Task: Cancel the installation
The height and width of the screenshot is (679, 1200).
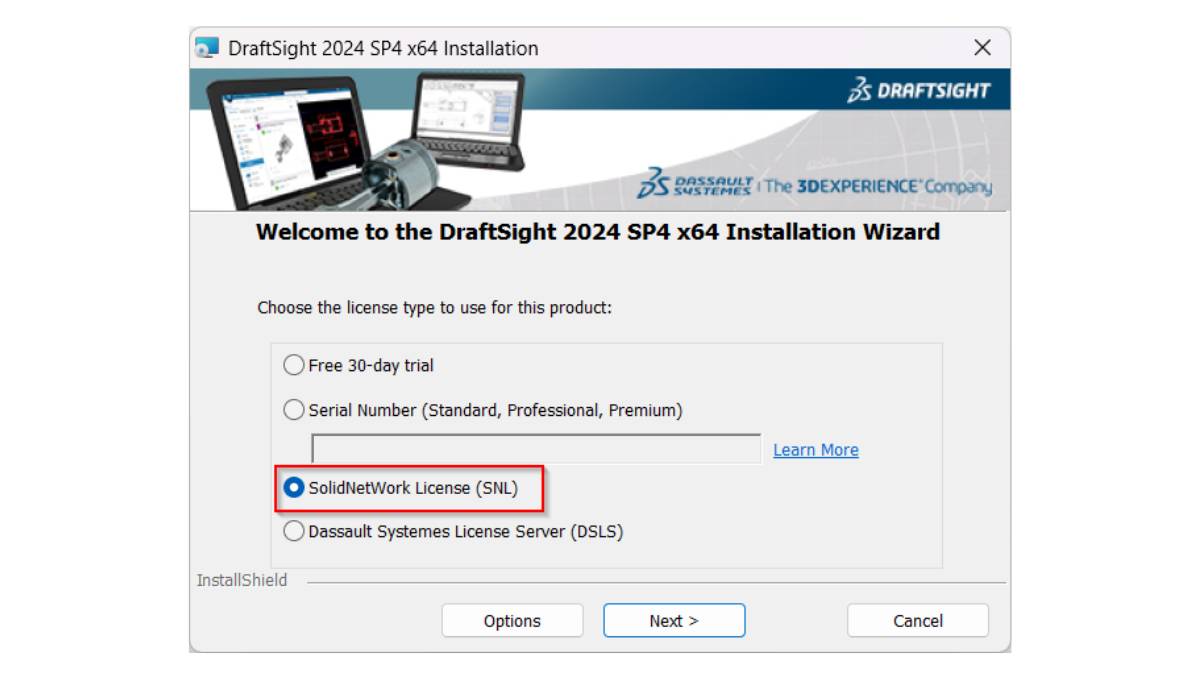Action: pyautogui.click(x=918, y=621)
